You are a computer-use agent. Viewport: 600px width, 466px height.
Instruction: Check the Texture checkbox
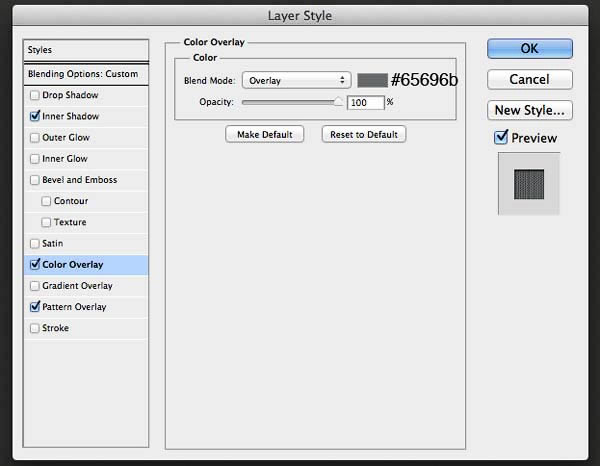pyautogui.click(x=46, y=222)
